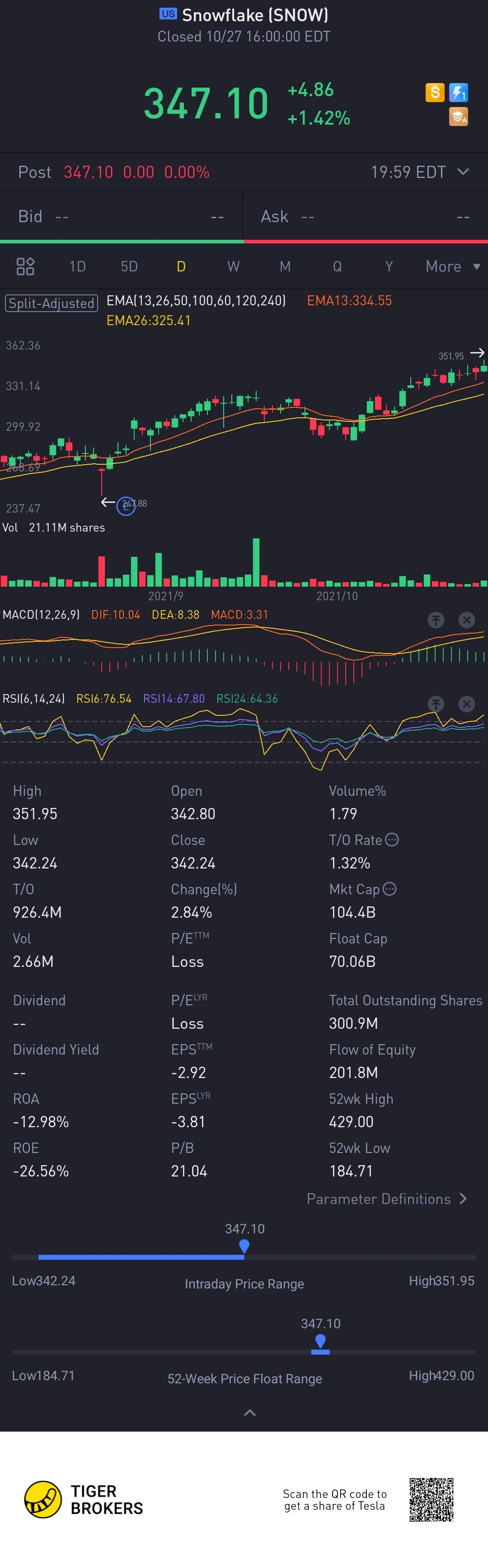
Task: Tap the RSI6:76.54 value
Action: click(103, 698)
